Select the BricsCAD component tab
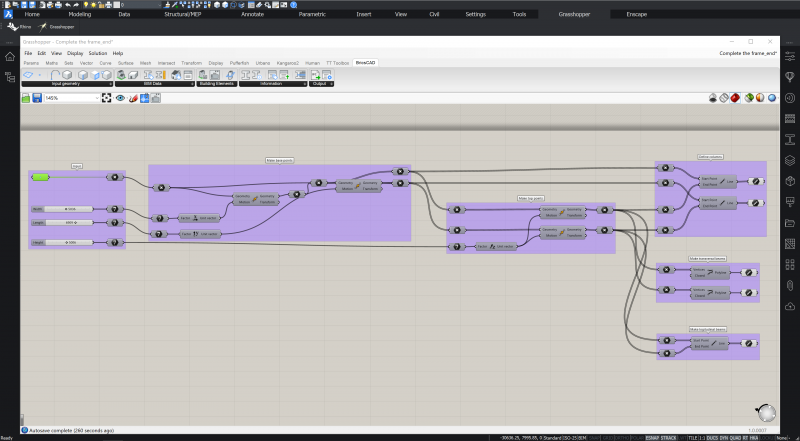 coord(366,63)
